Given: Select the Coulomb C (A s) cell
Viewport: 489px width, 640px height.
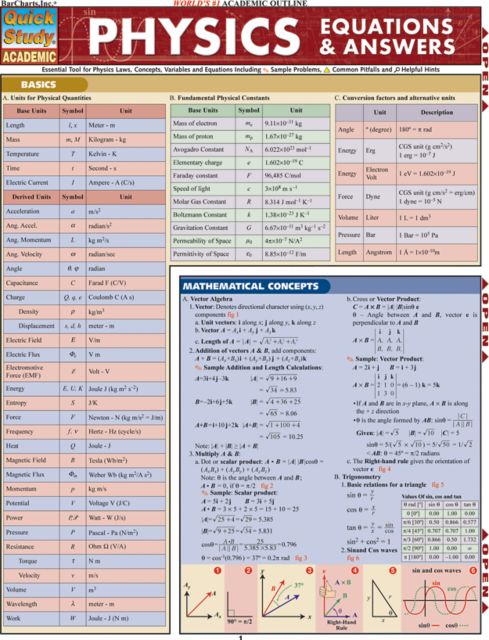Looking at the screenshot, I should pyautogui.click(x=126, y=297).
